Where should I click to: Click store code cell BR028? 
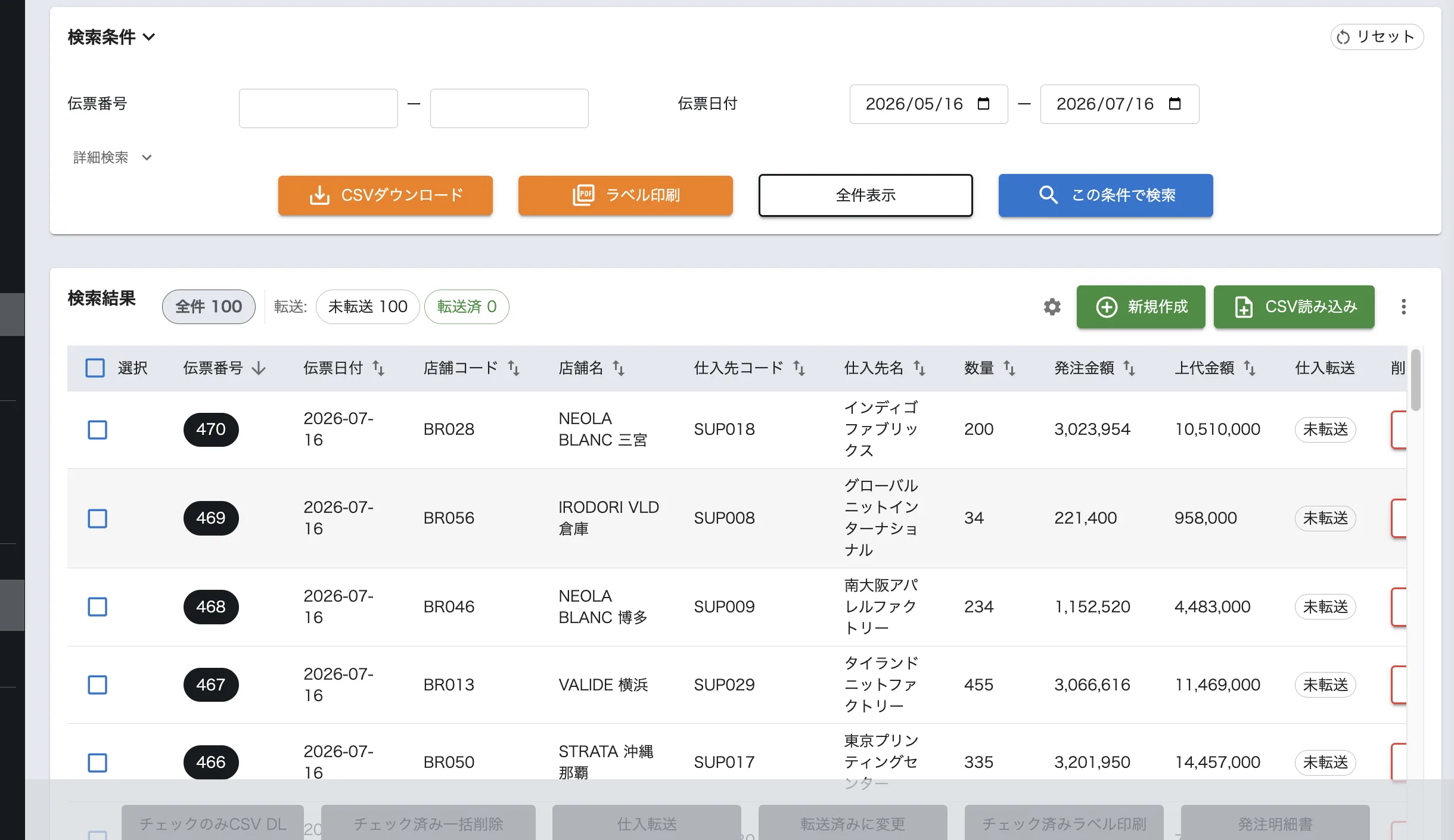[449, 430]
